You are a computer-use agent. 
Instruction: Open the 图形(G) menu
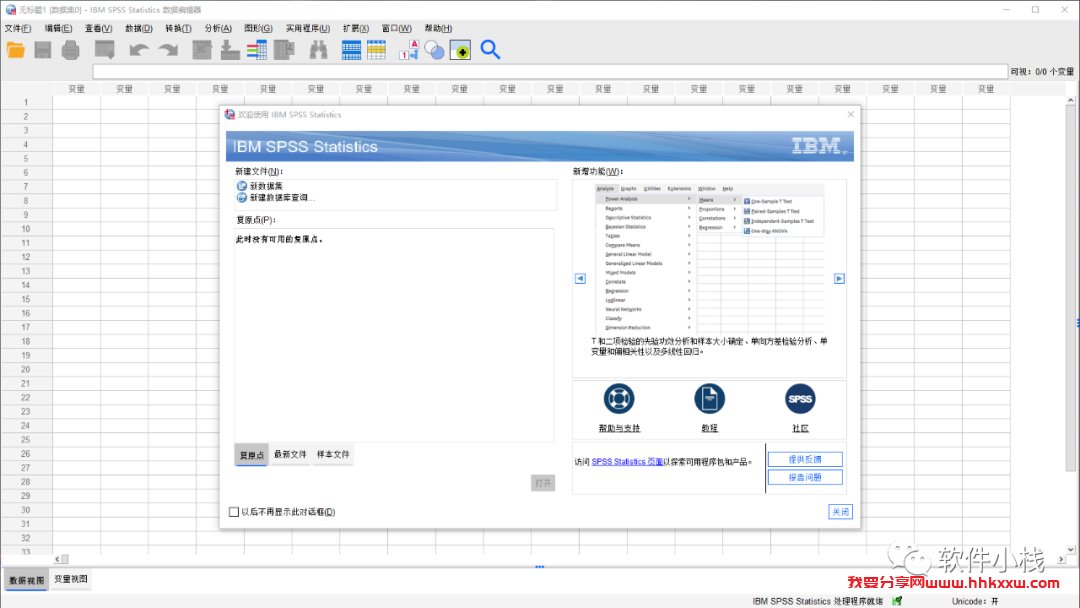click(x=258, y=28)
